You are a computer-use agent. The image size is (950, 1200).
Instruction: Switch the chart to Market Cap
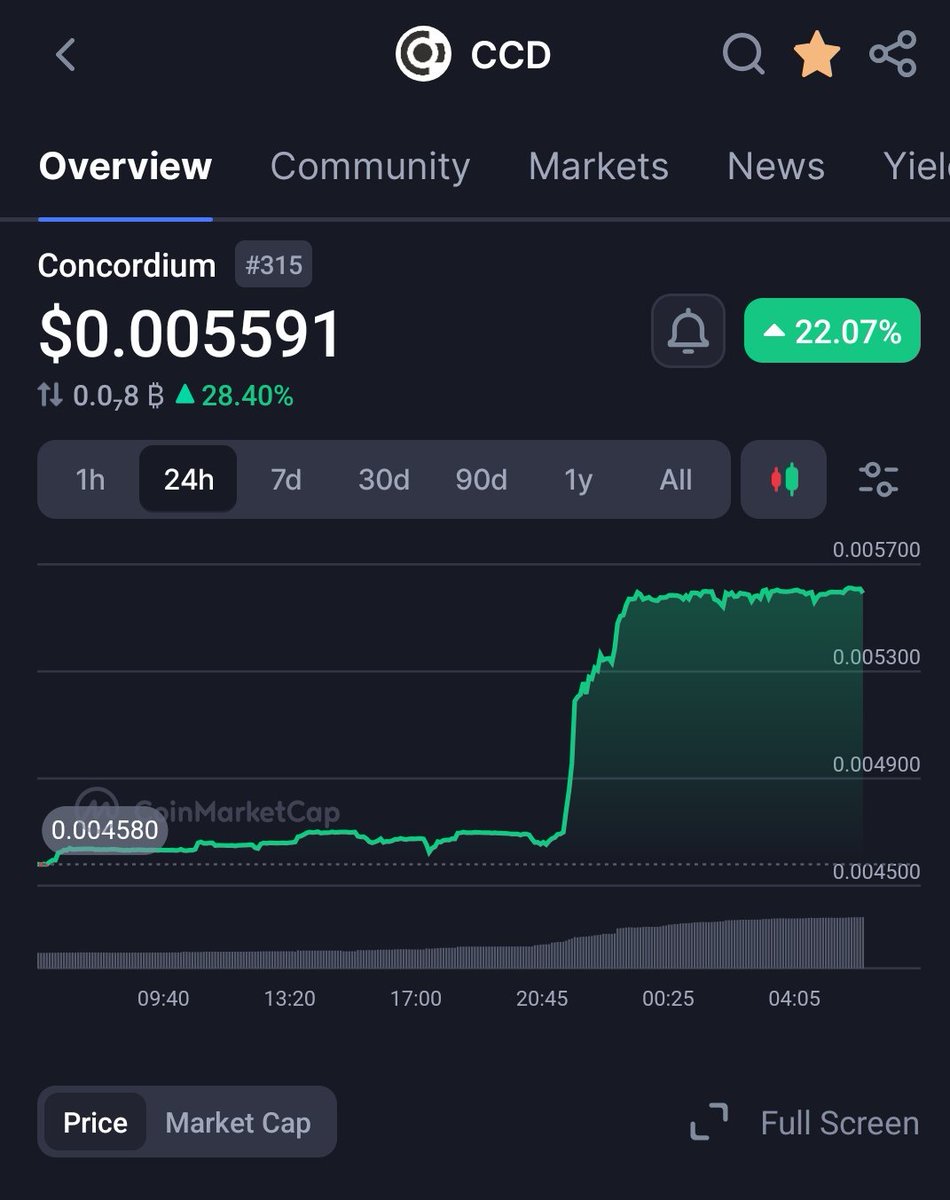click(x=238, y=1122)
